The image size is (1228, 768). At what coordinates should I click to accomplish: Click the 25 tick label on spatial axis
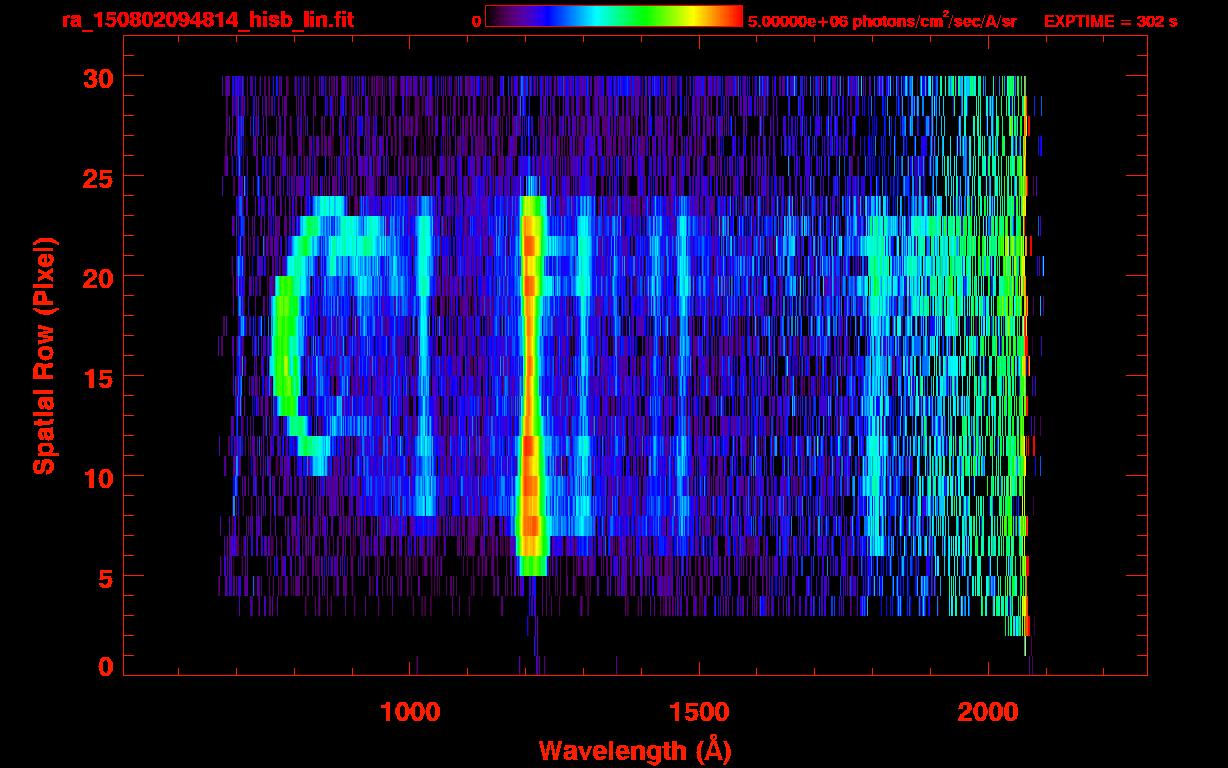97,177
